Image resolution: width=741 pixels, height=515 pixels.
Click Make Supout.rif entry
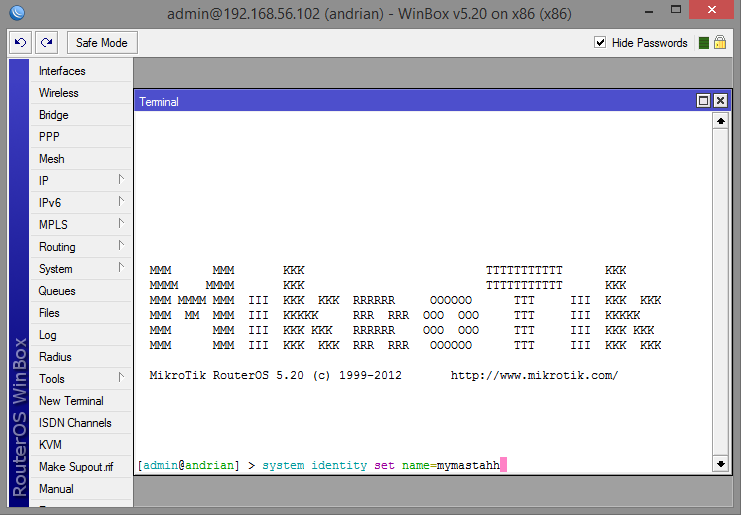81,467
